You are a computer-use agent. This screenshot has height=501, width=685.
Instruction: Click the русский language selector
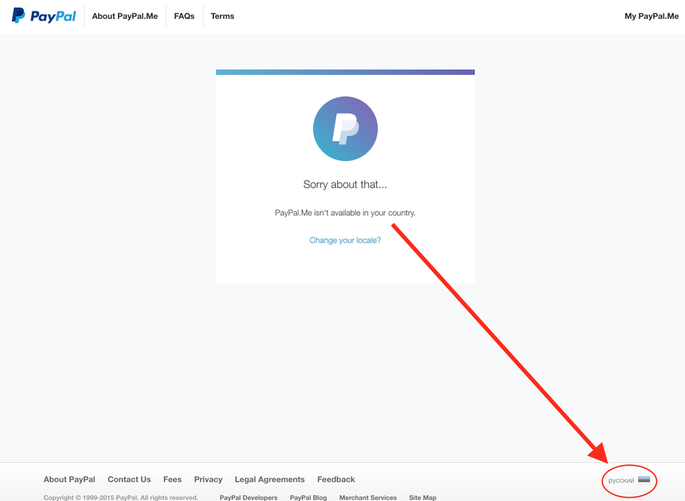621,480
